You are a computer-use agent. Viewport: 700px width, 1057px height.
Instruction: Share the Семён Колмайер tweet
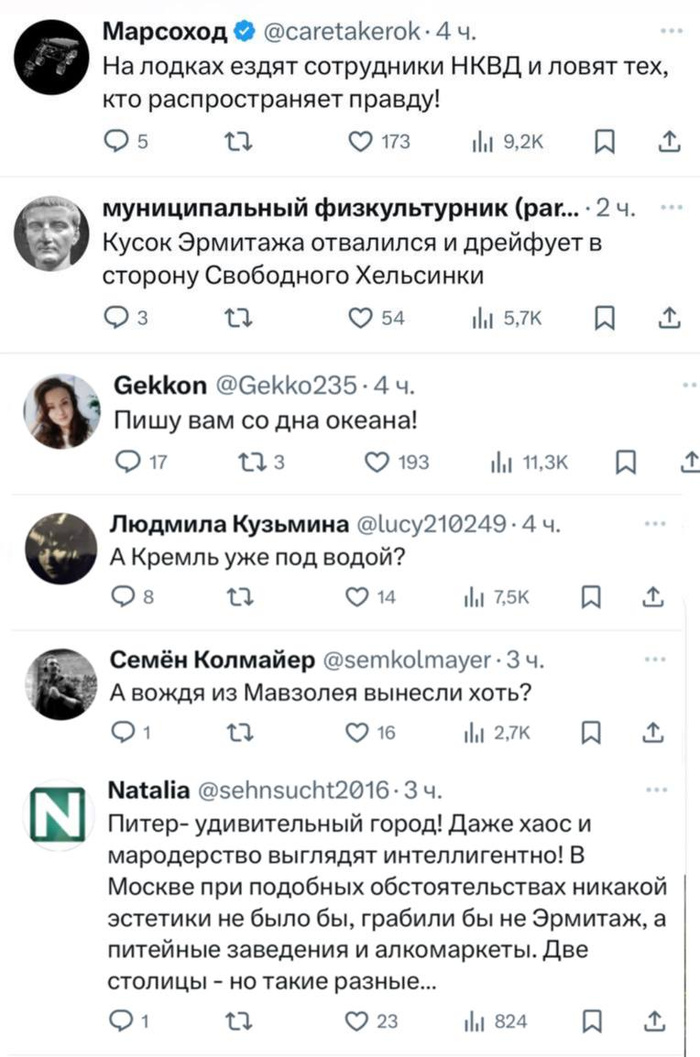coord(655,733)
